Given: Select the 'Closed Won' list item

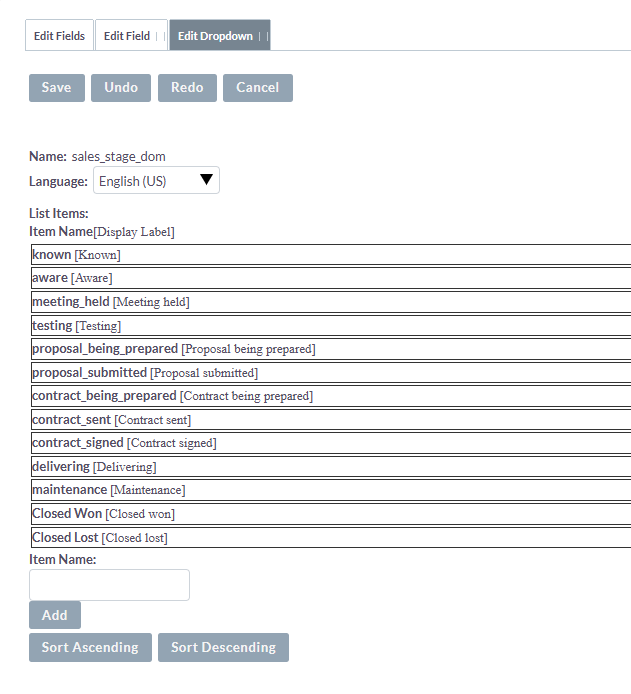Looking at the screenshot, I should point(103,514).
